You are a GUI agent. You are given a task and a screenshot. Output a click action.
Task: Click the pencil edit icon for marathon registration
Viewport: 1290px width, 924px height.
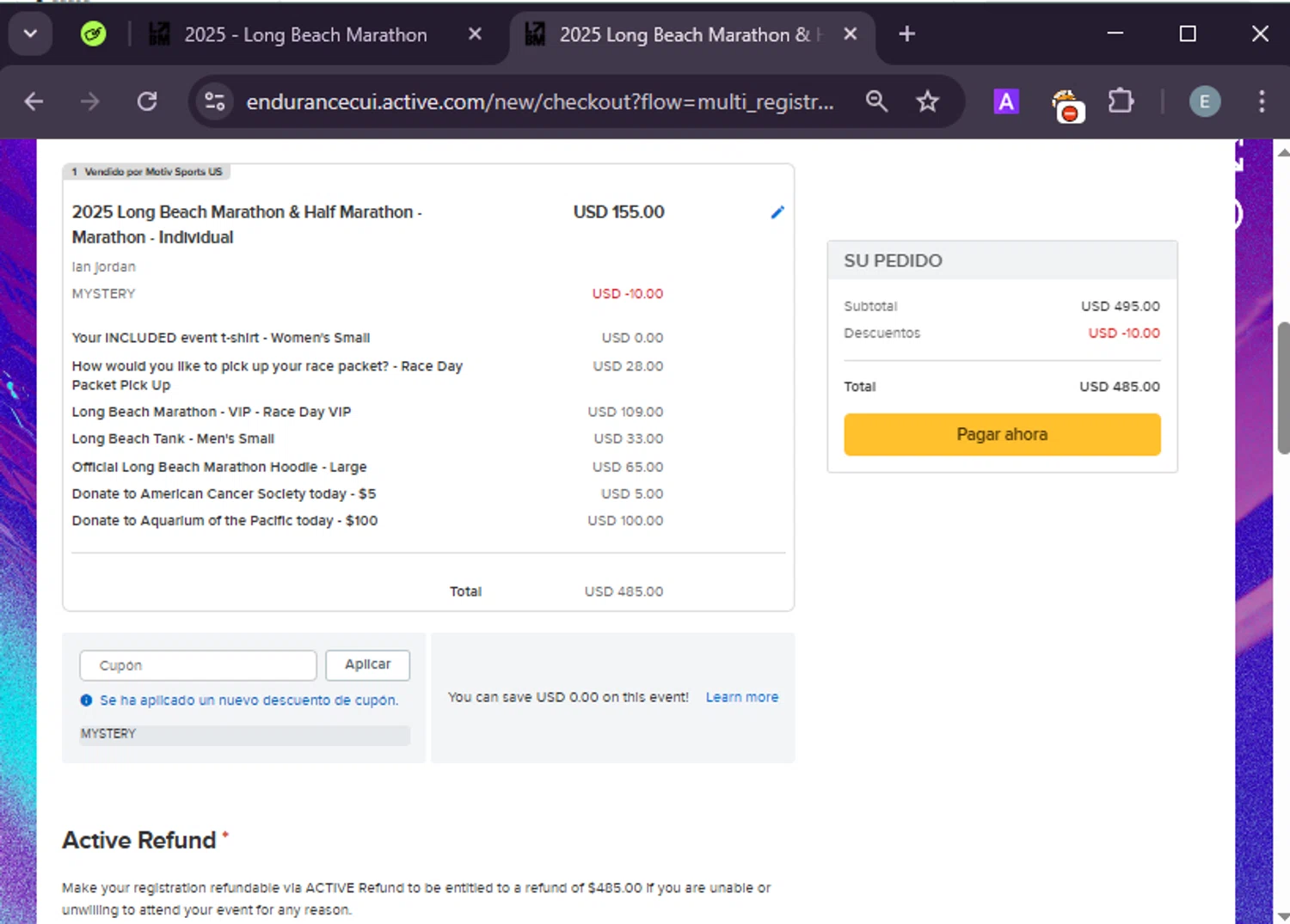777,212
